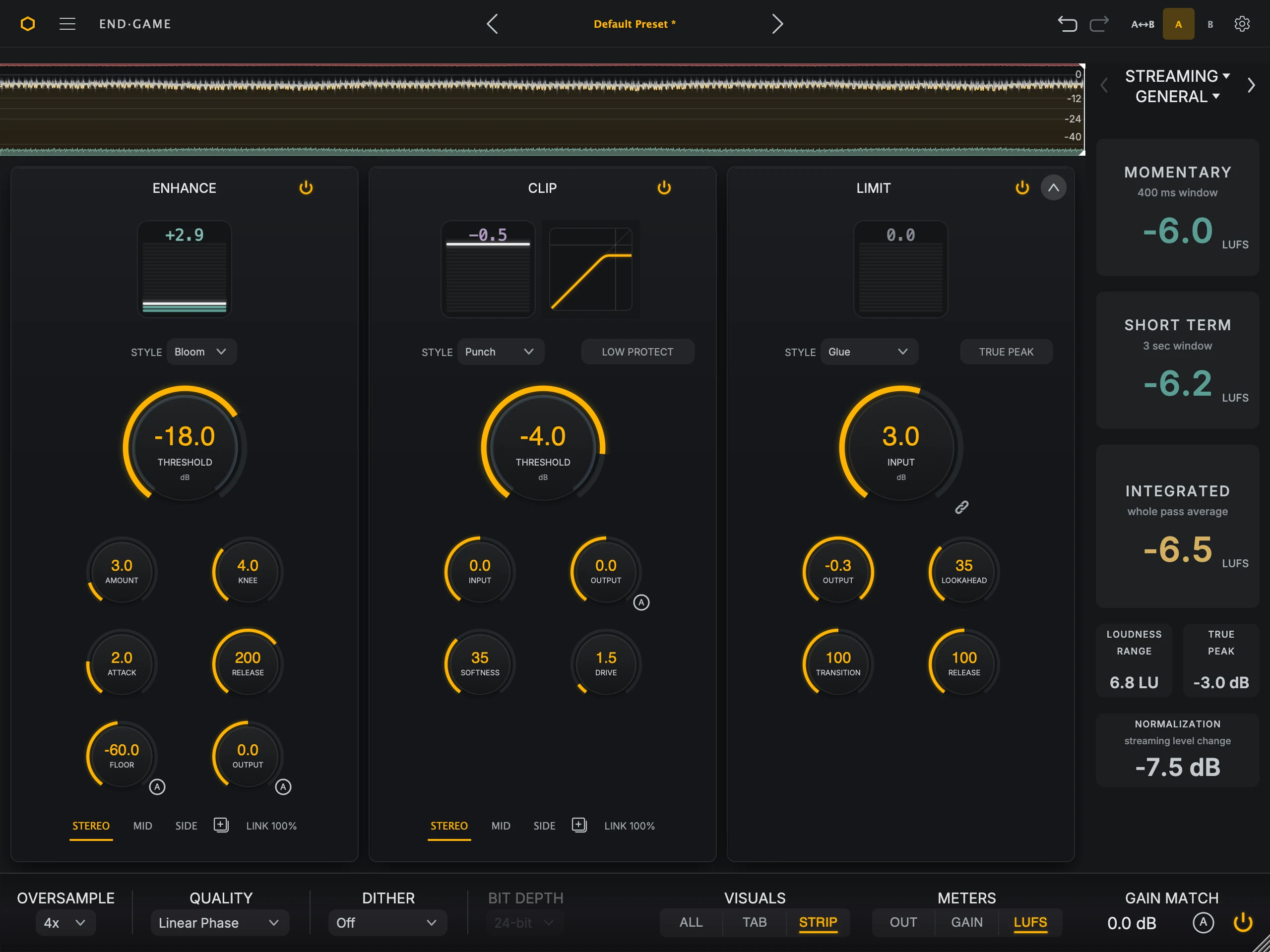Click the redo arrow icon

tap(1099, 24)
